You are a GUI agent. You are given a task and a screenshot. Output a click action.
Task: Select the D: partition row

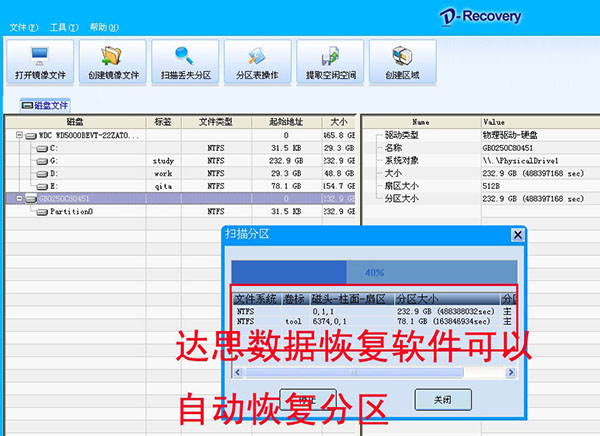click(x=181, y=173)
